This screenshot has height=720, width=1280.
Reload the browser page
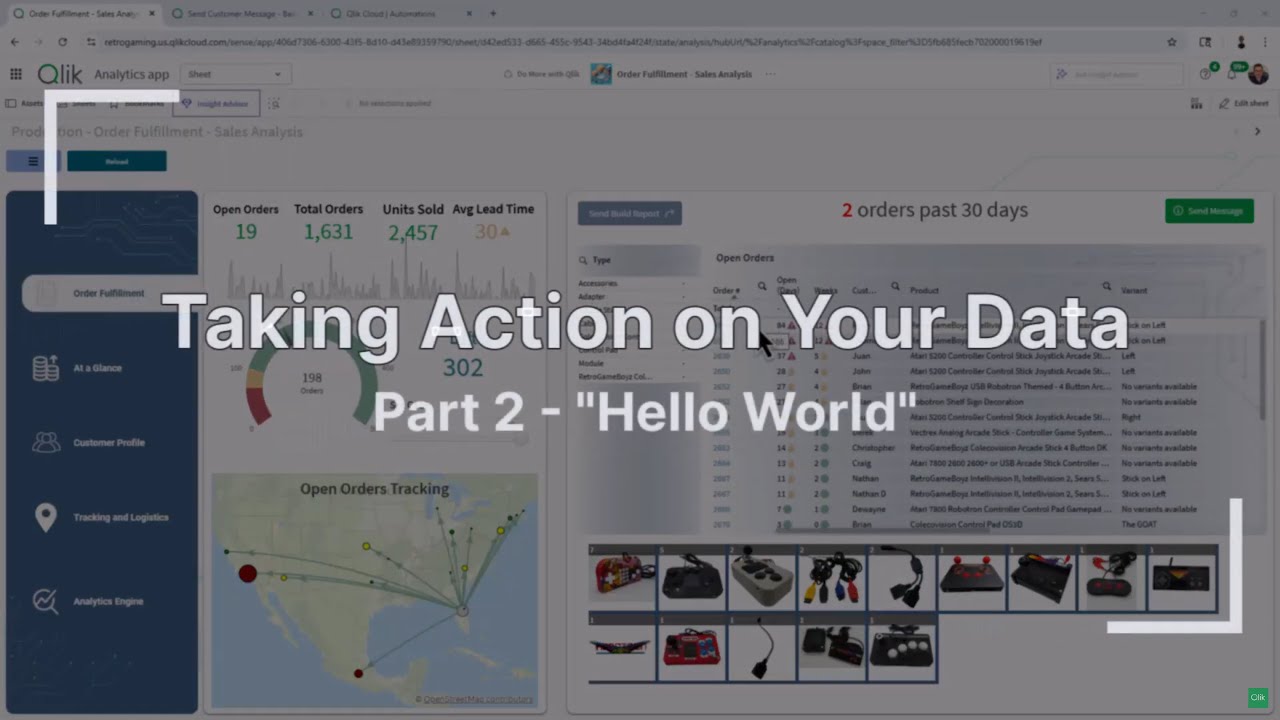pos(63,42)
